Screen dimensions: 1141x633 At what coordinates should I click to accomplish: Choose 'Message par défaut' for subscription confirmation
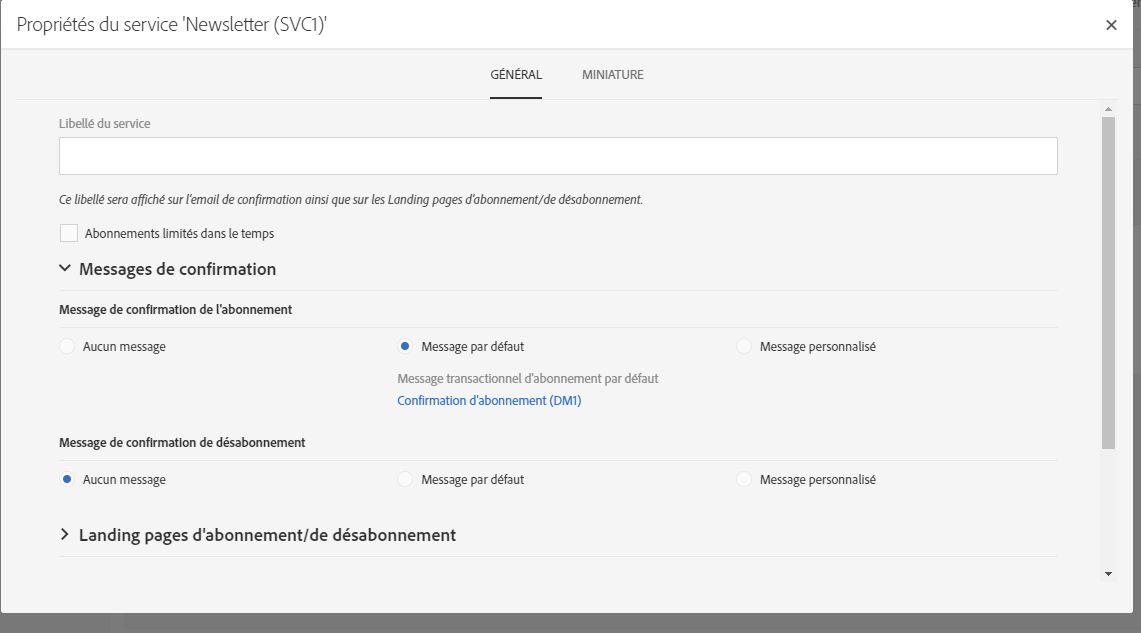point(406,347)
